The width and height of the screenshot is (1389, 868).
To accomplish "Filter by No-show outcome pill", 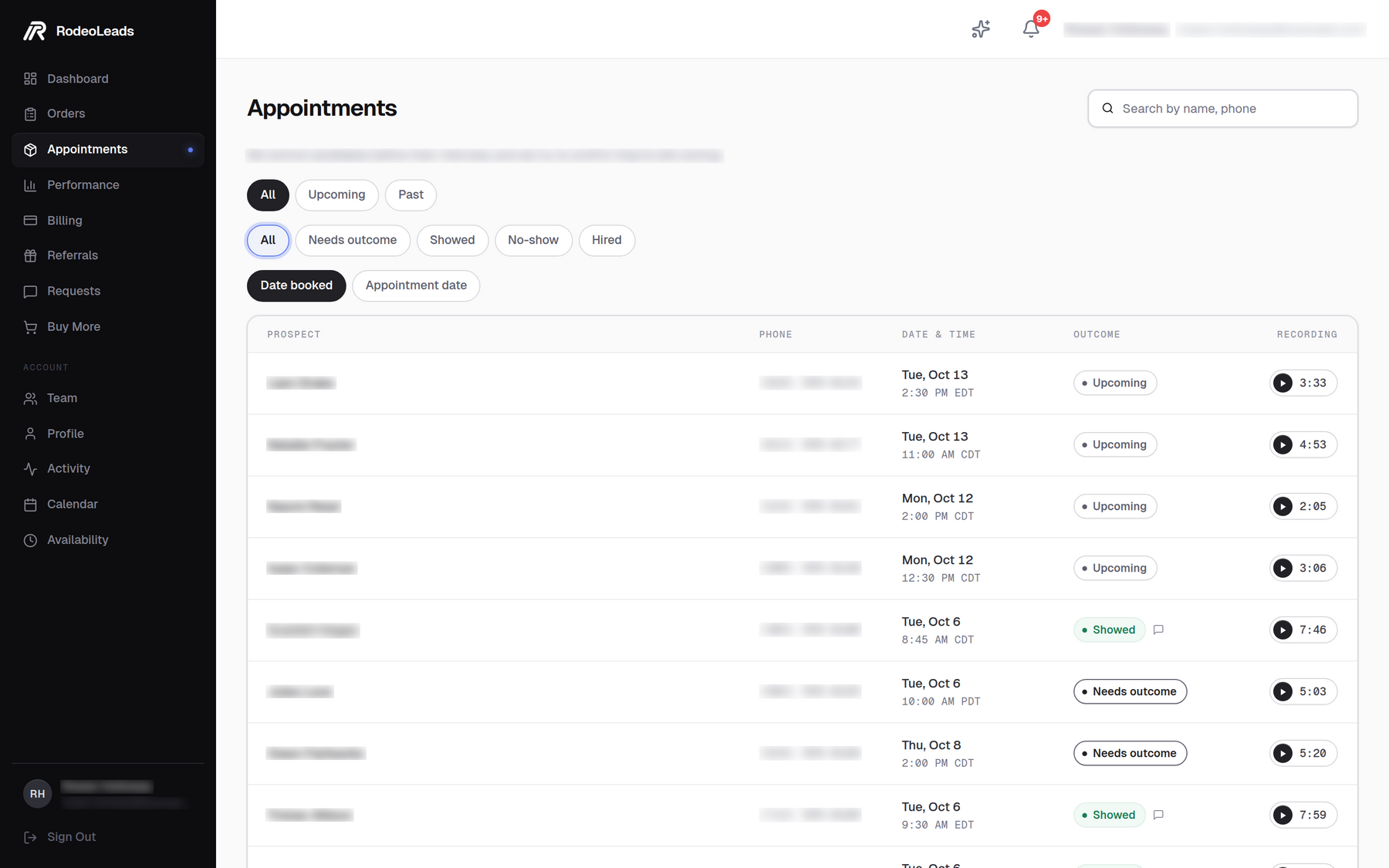I will pyautogui.click(x=533, y=240).
